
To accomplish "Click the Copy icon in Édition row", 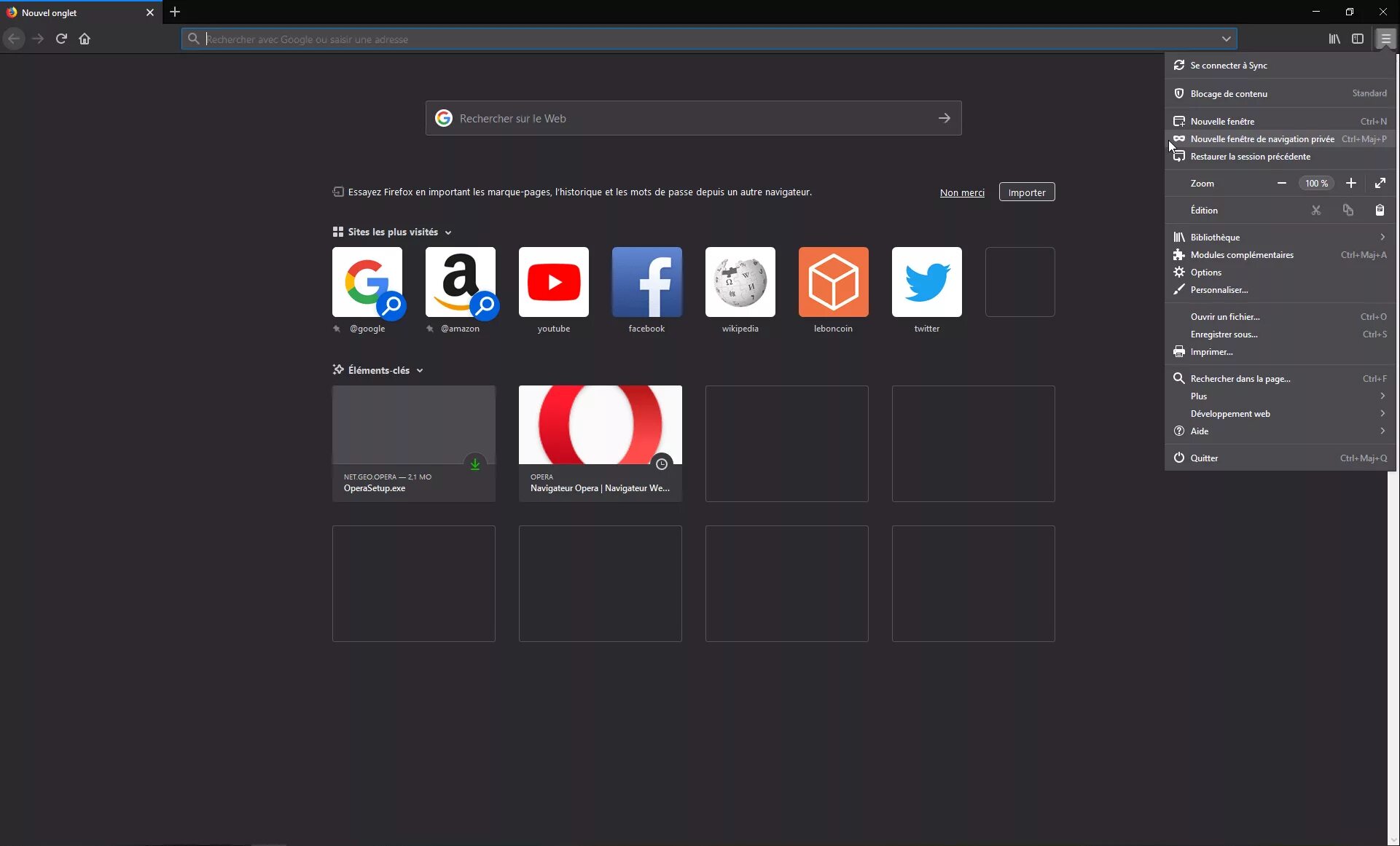I will (x=1348, y=210).
